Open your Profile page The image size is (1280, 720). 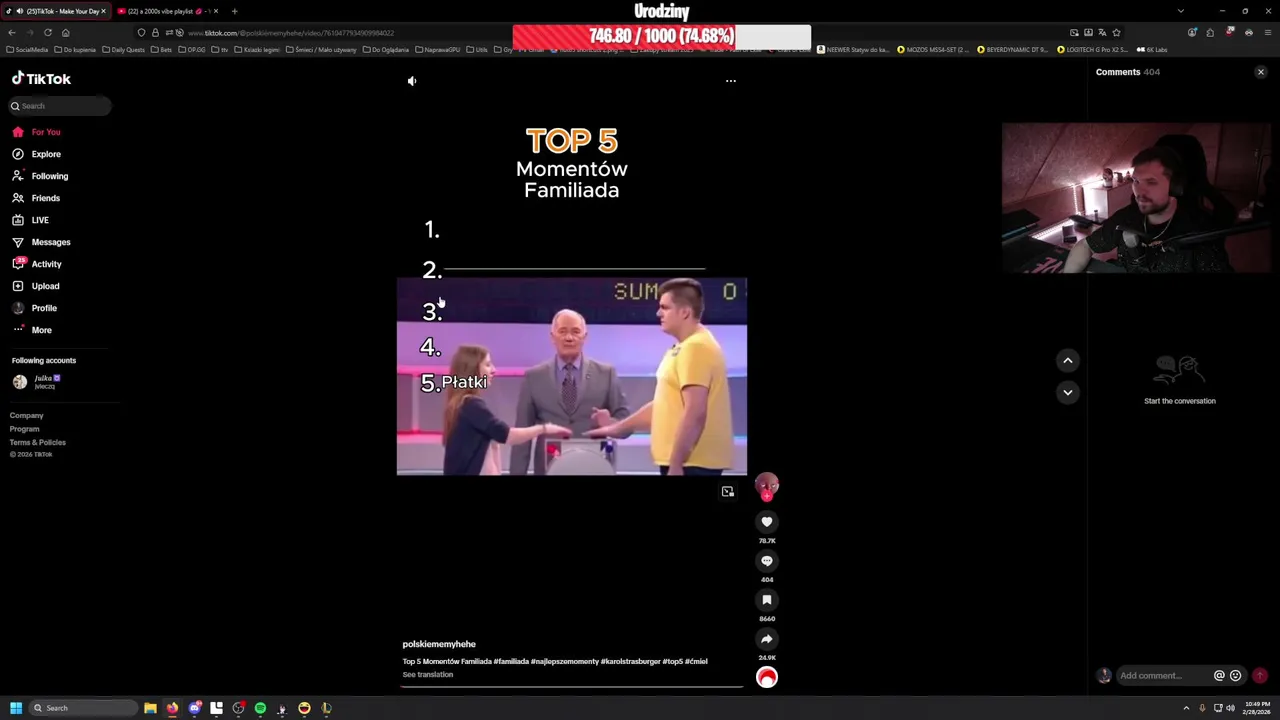[34, 308]
